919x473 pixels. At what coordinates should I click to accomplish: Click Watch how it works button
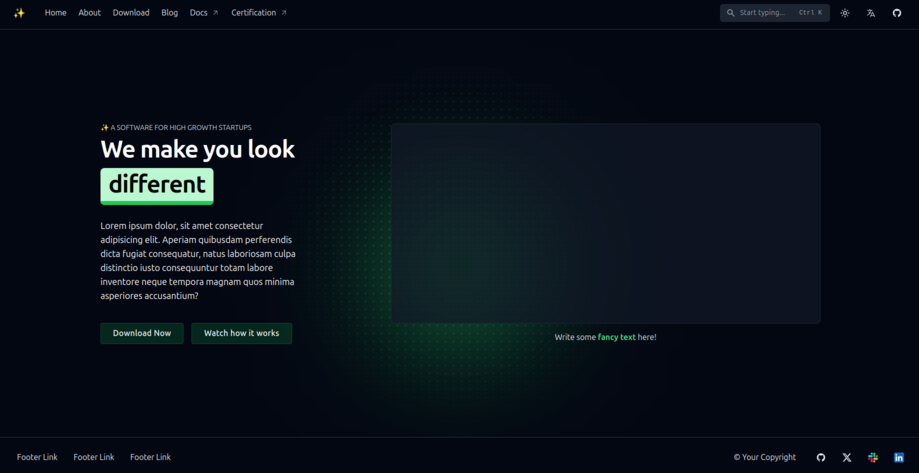coord(241,334)
